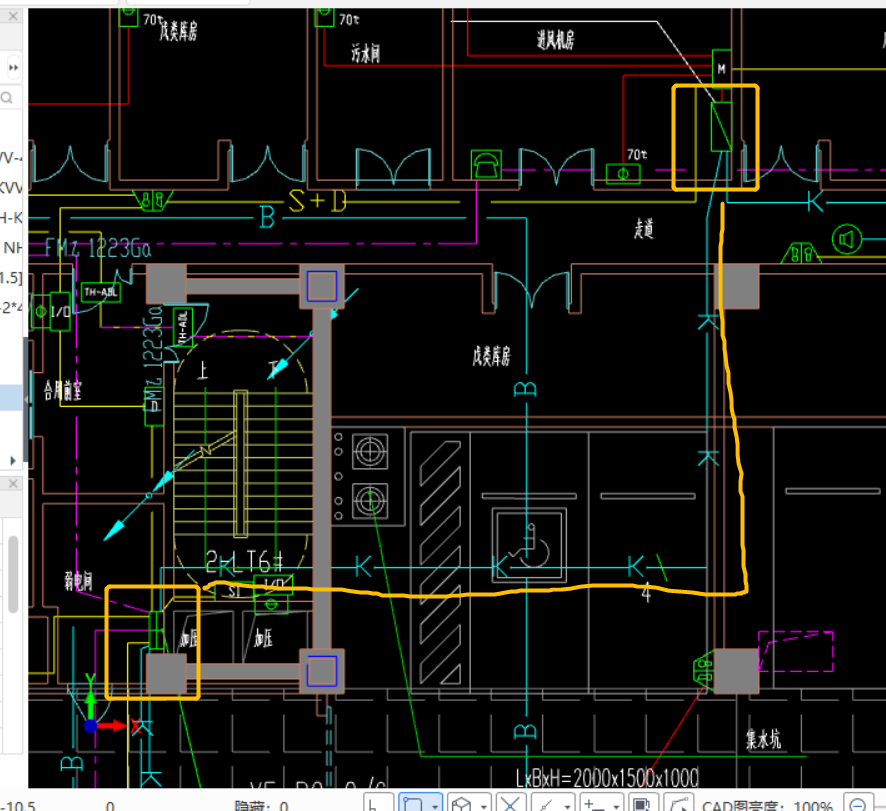
Task: Close the lower left side panel
Action: (x=12, y=484)
